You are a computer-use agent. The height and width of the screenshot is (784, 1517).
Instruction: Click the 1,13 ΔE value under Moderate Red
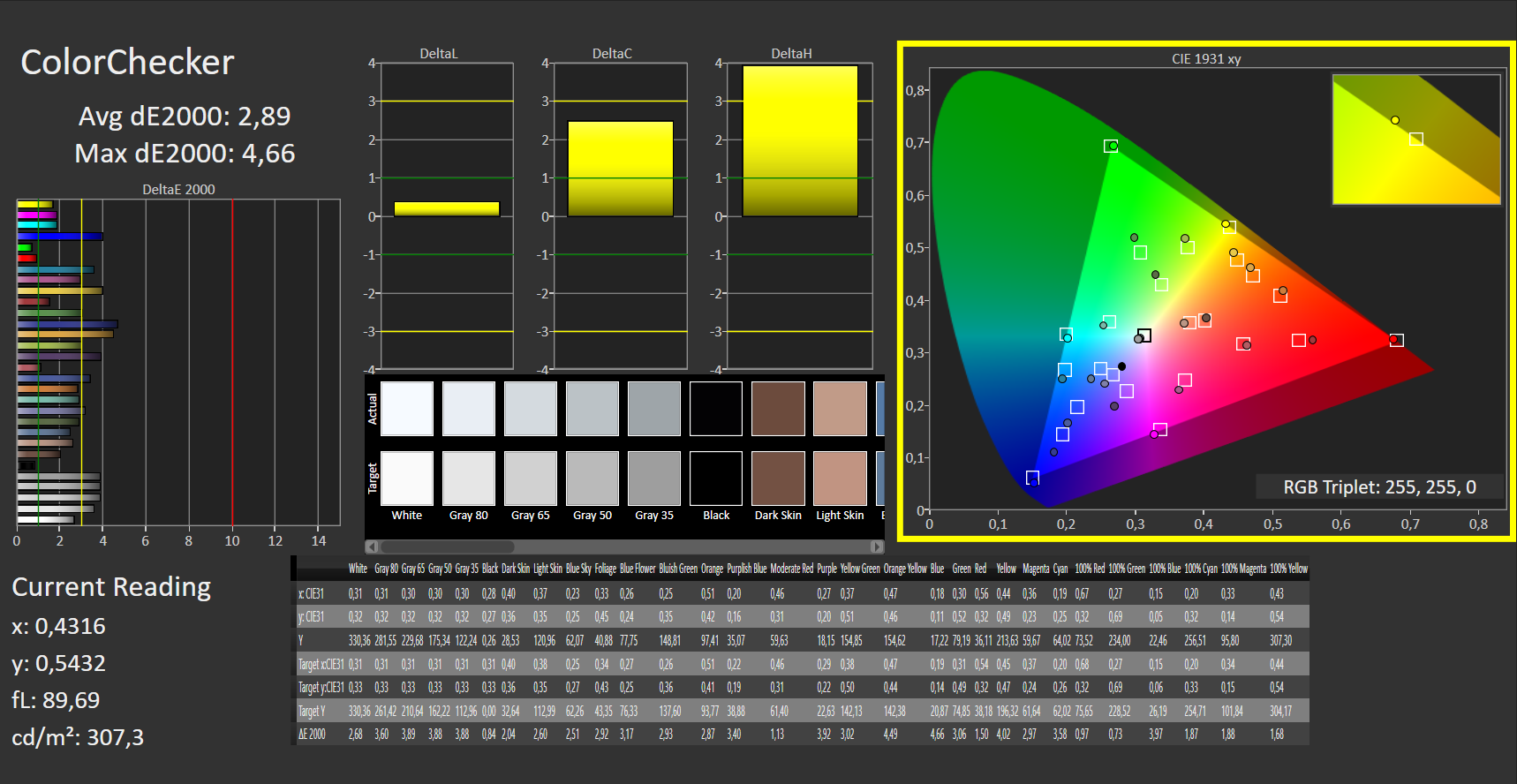(x=777, y=735)
